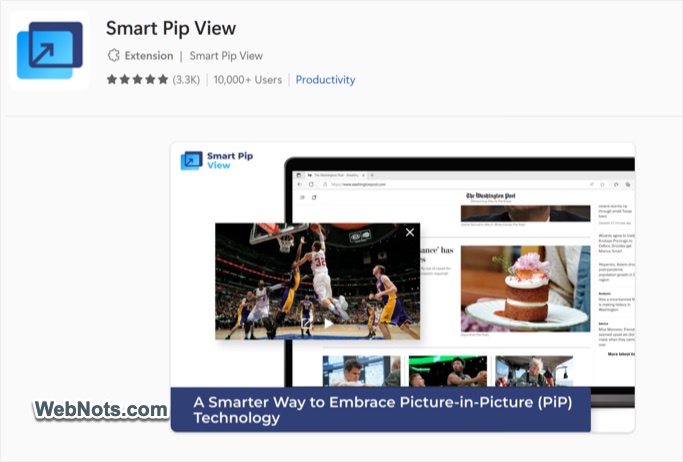Image resolution: width=683 pixels, height=462 pixels.
Task: Open the chess player thumbnail
Action: [362, 371]
